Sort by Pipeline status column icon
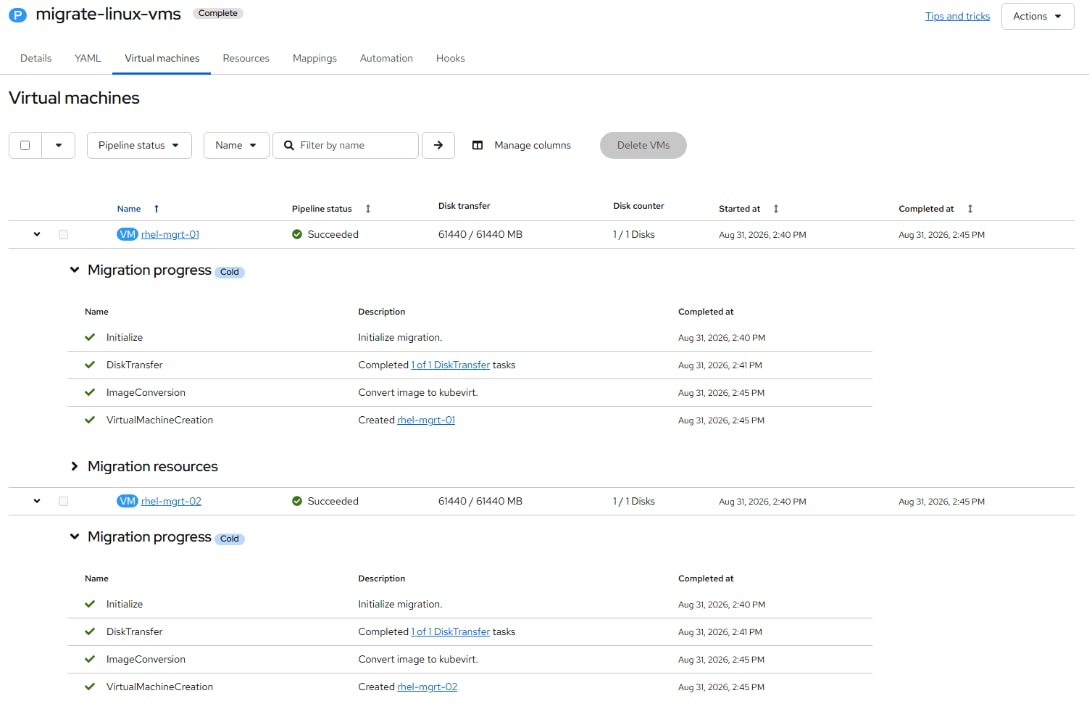1092x709 pixels. click(x=368, y=209)
